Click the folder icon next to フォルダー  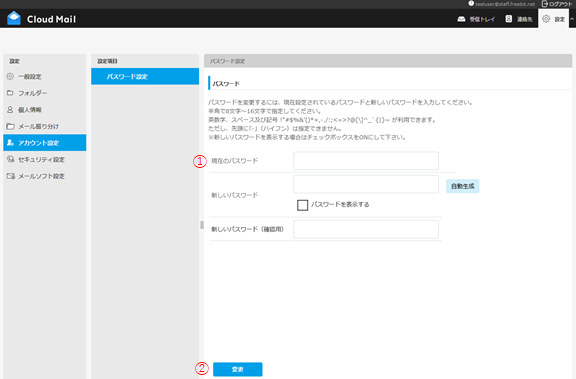pyautogui.click(x=10, y=93)
